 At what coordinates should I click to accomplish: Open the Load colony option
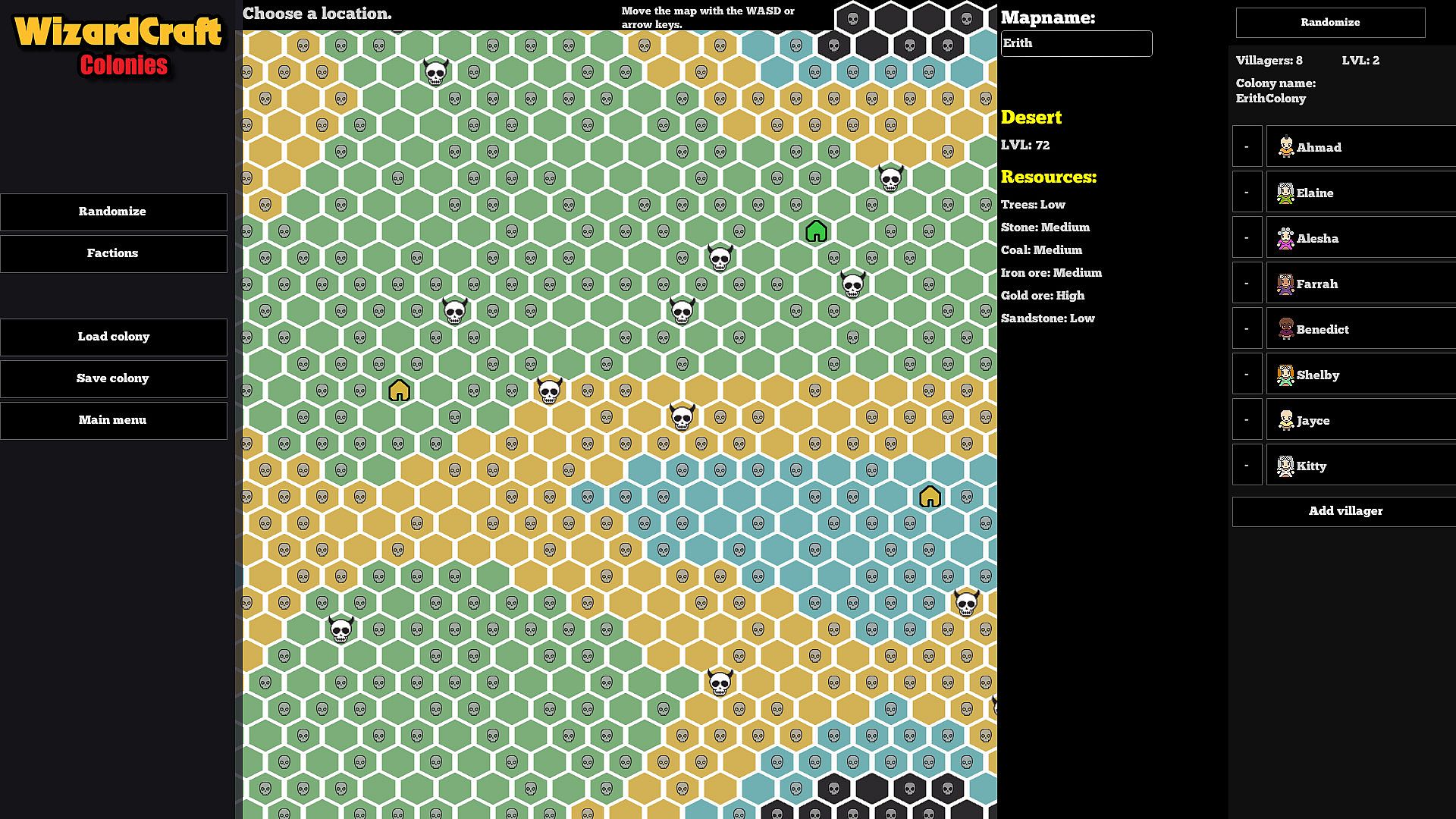tap(113, 337)
